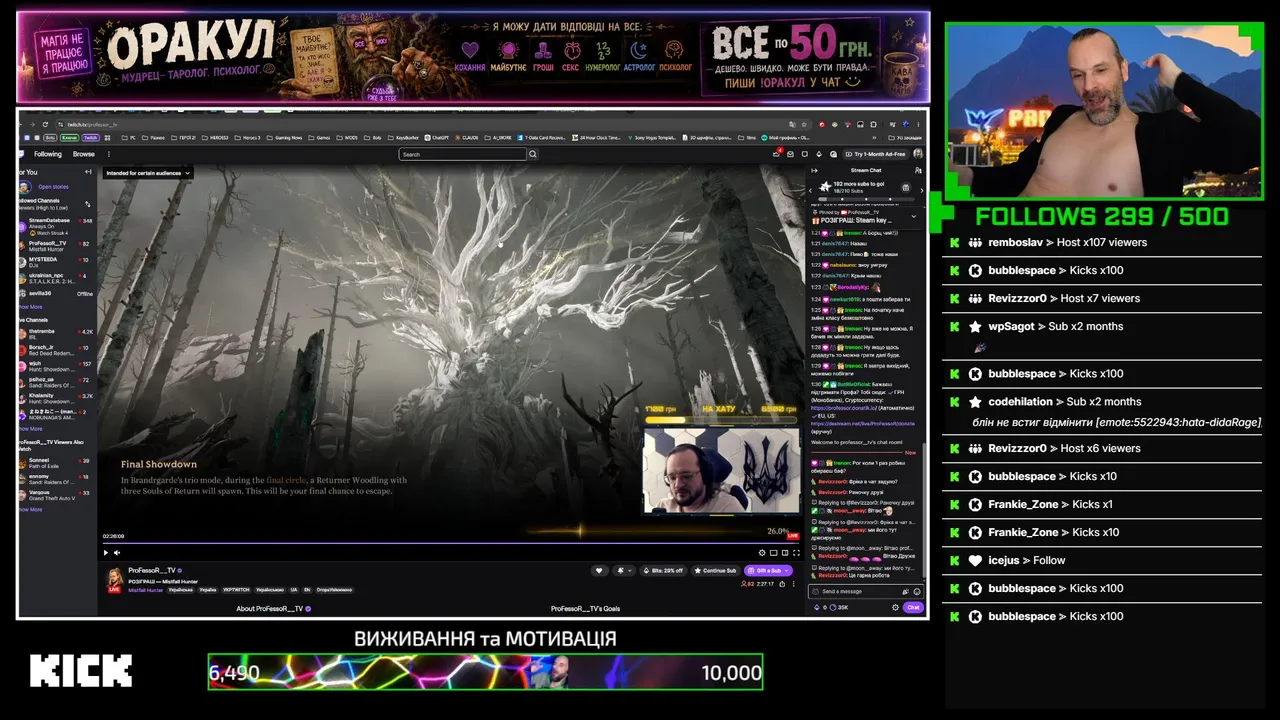Image resolution: width=1280 pixels, height=720 pixels.
Task: Open the browser extensions puzzle icon
Action: coord(874,124)
